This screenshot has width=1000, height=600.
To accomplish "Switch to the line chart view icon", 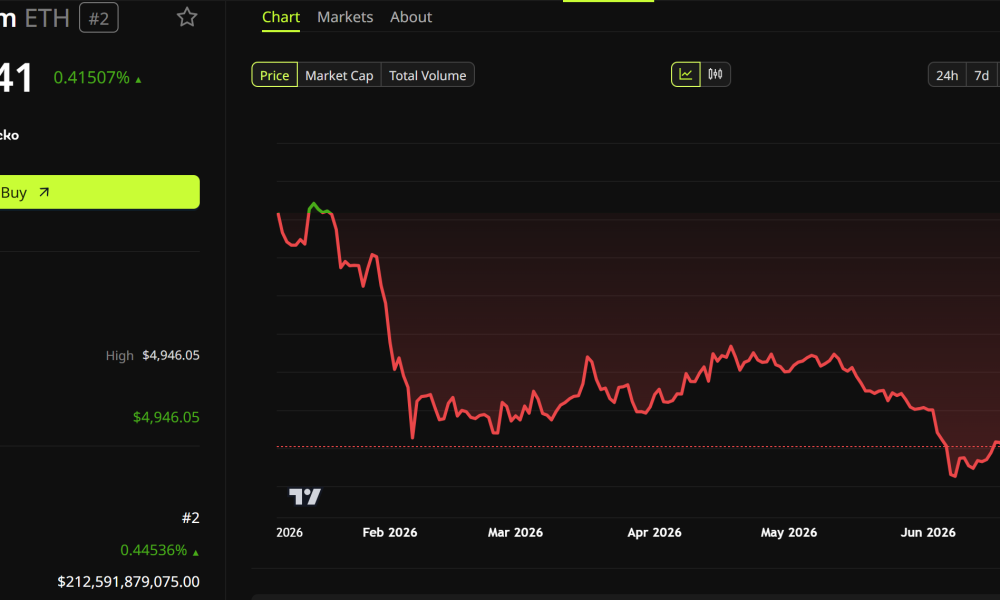I will [x=686, y=75].
